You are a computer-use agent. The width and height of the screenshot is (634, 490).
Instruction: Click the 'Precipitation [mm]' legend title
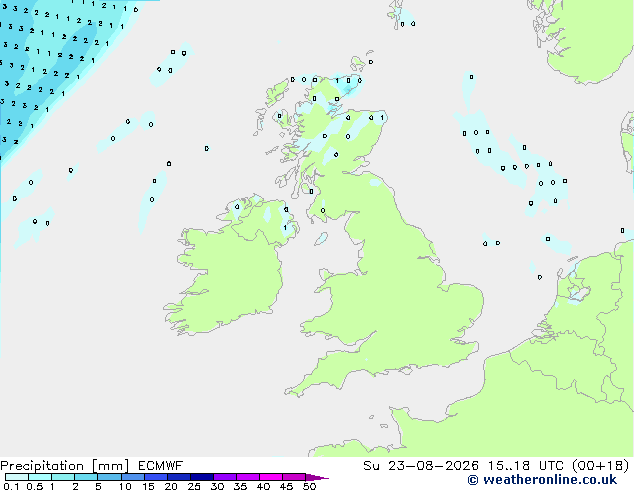pos(65,466)
